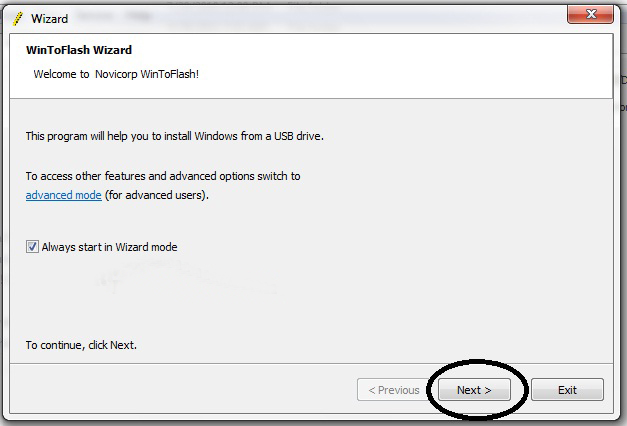Viewport: 627px width, 426px height.
Task: Click the Exit button
Action: point(567,390)
